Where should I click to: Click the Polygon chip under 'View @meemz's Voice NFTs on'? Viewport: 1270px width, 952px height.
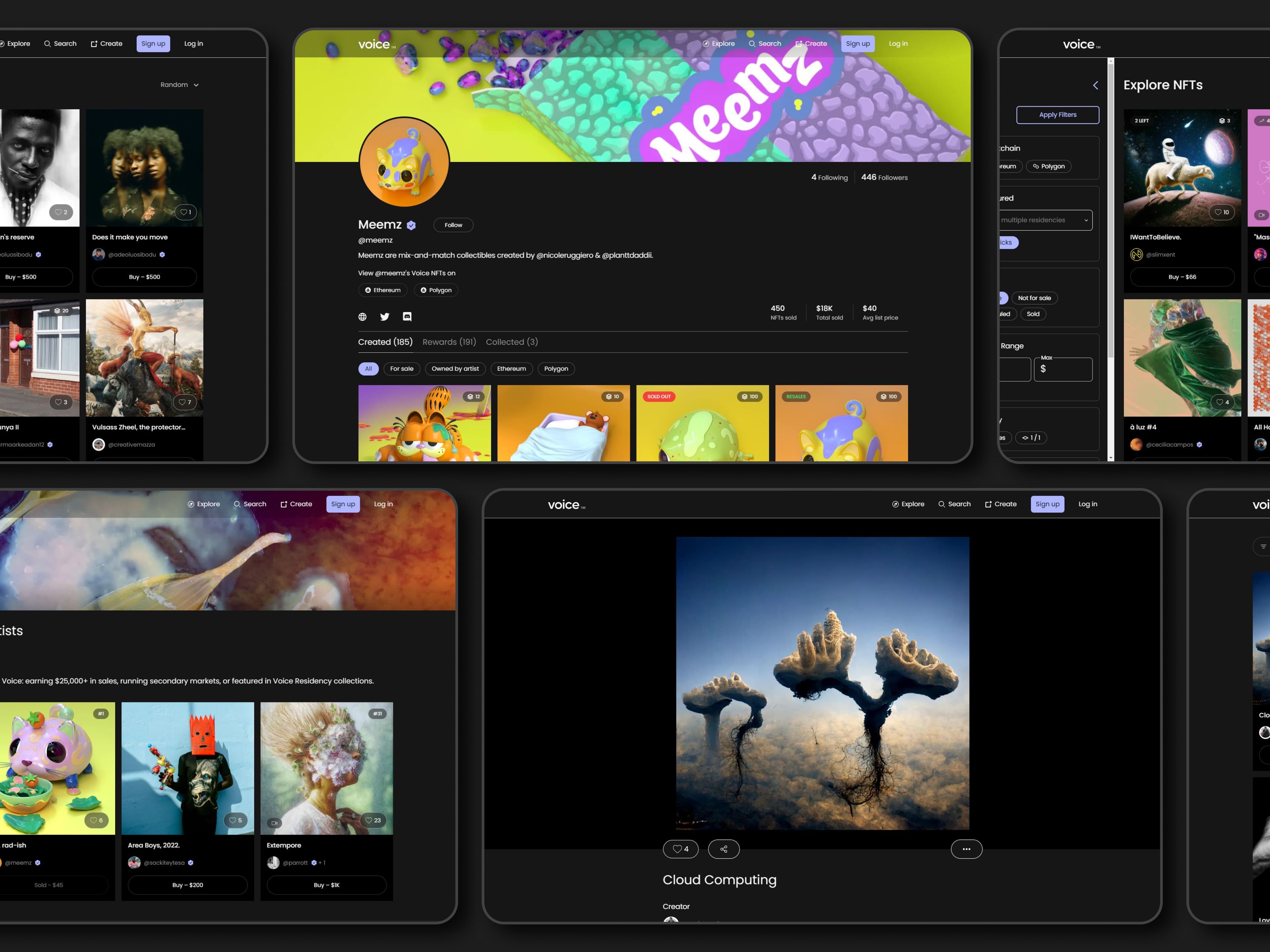click(x=436, y=290)
